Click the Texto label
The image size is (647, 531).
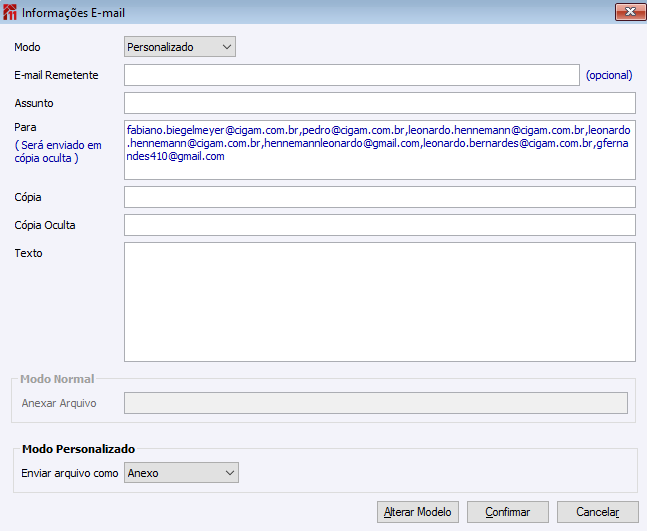pyautogui.click(x=28, y=253)
